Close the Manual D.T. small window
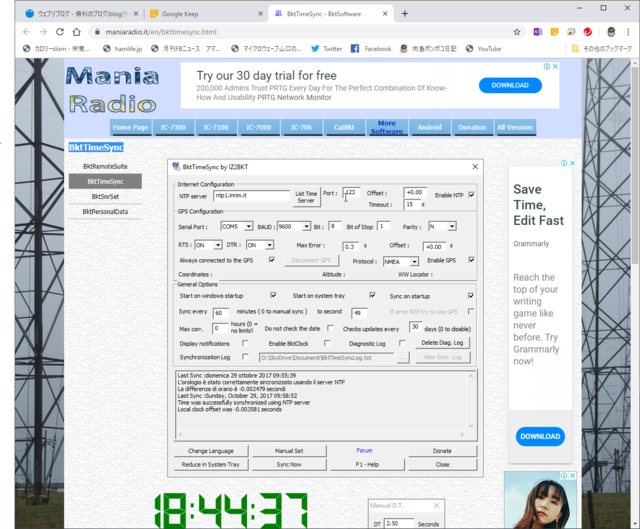 [x=436, y=505]
